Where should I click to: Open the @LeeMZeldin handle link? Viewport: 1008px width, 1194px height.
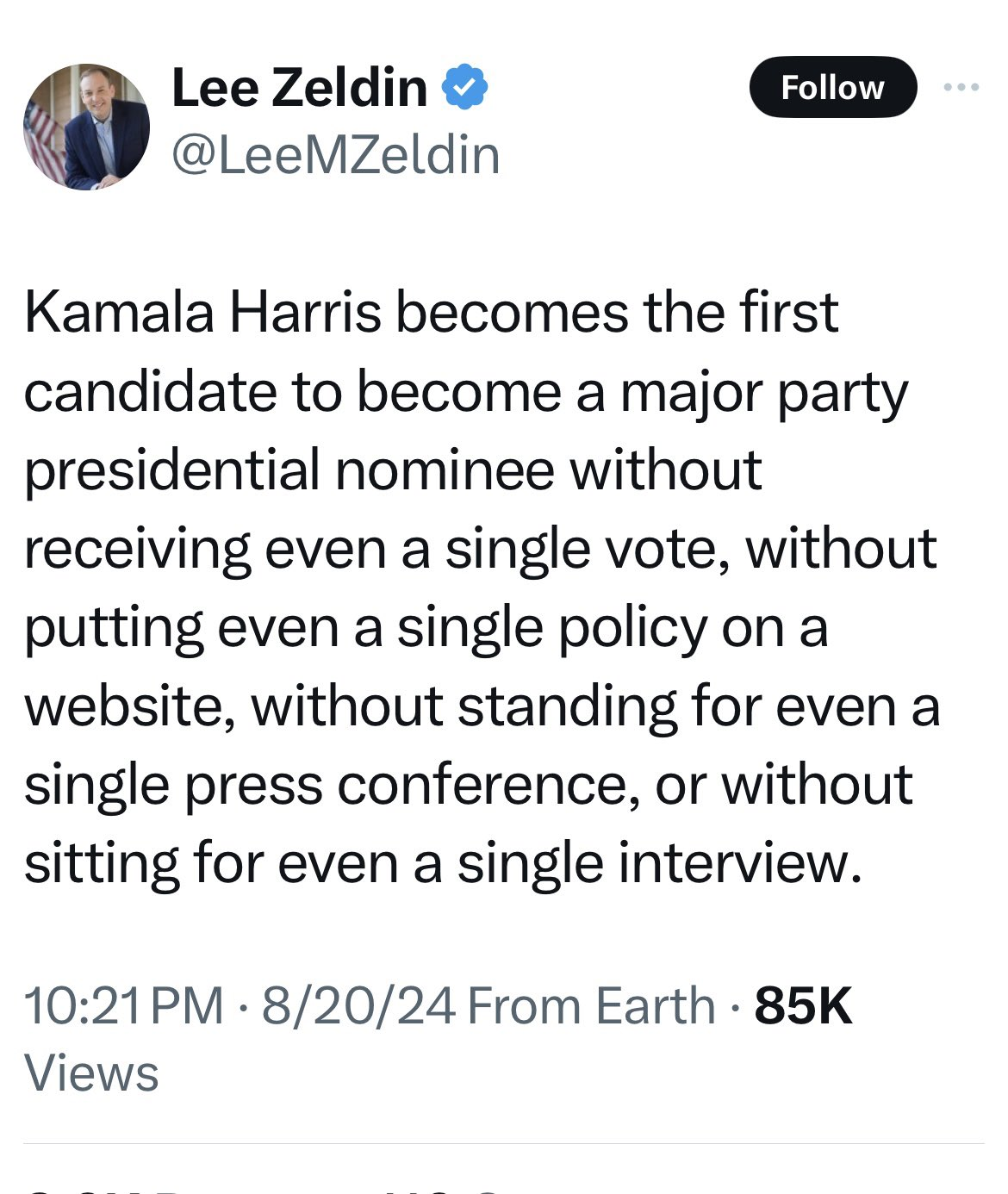click(x=336, y=155)
